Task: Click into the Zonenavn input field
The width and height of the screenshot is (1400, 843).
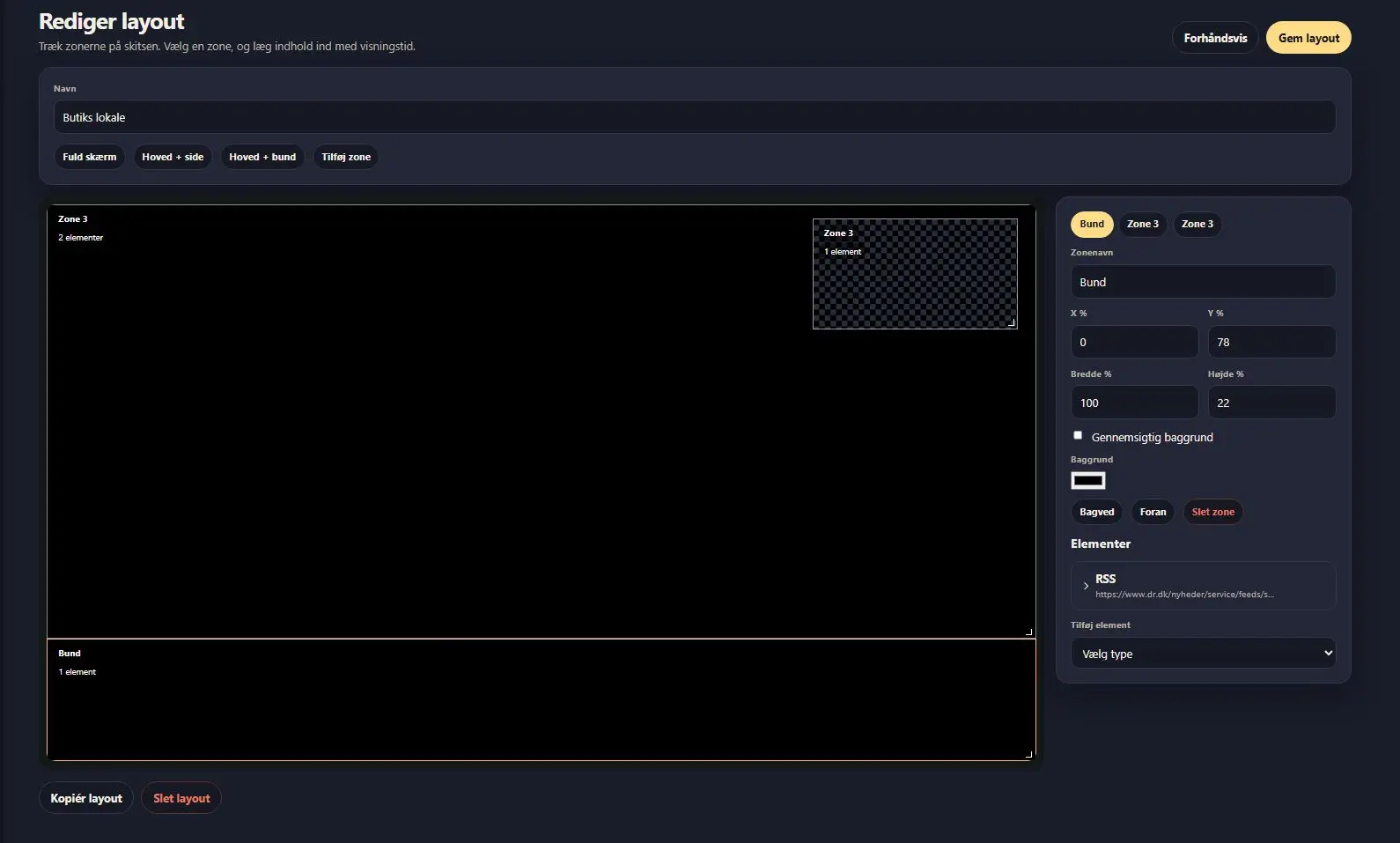Action: 1203,282
